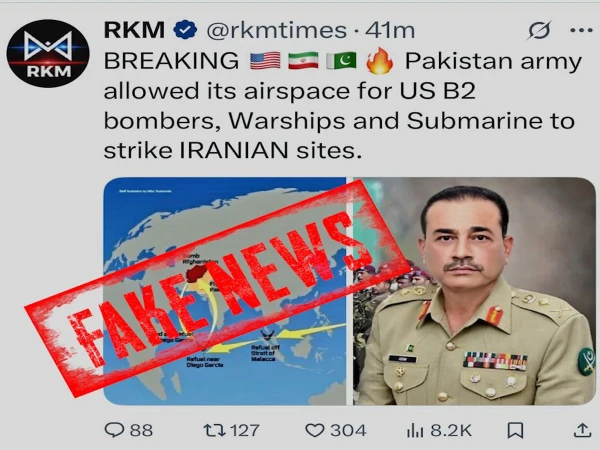This screenshot has width=600, height=450.
Task: Click the 127 reposts count
Action: click(x=245, y=430)
